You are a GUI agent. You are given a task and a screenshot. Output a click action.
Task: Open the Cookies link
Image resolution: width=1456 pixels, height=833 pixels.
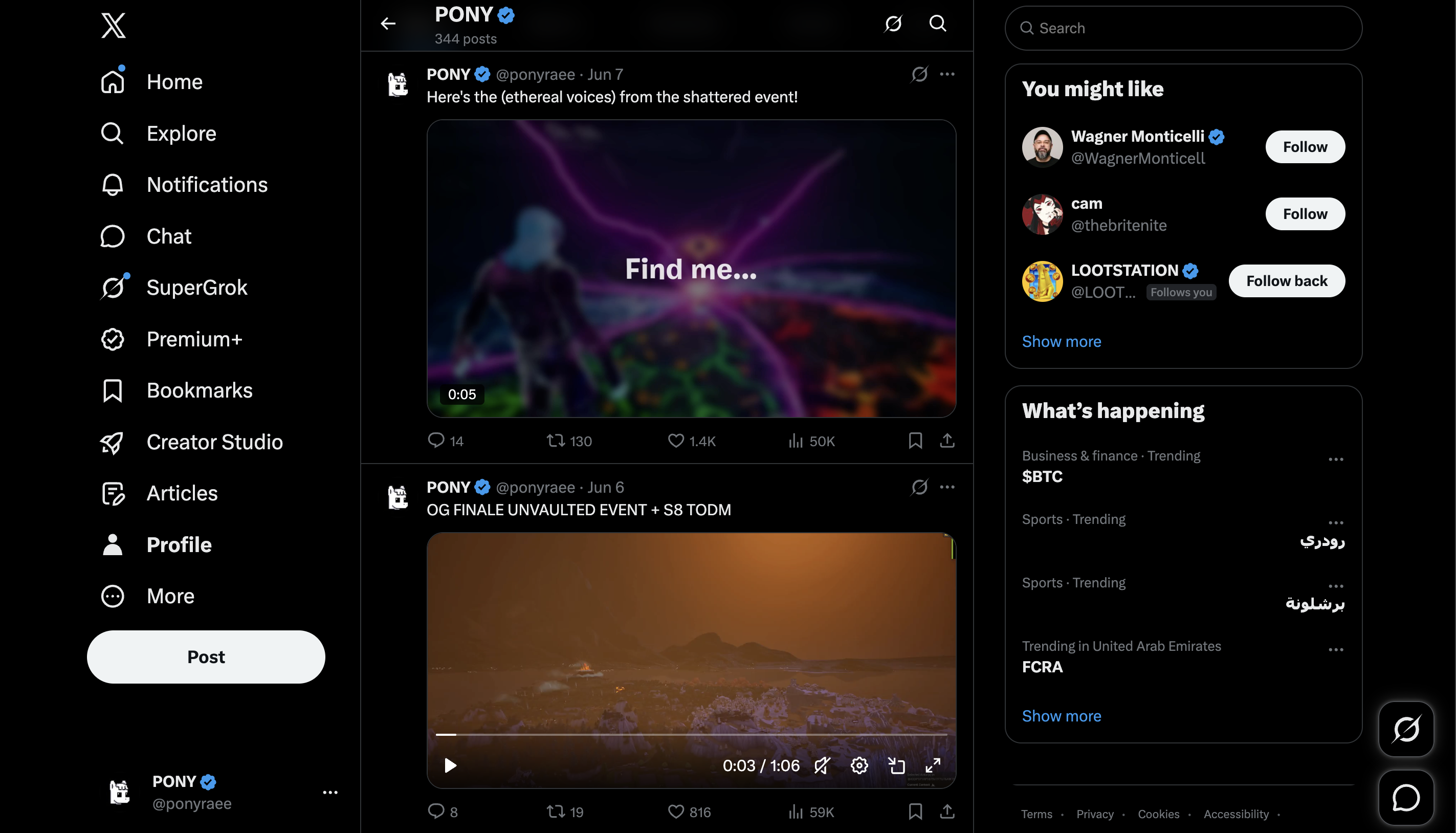click(1158, 814)
